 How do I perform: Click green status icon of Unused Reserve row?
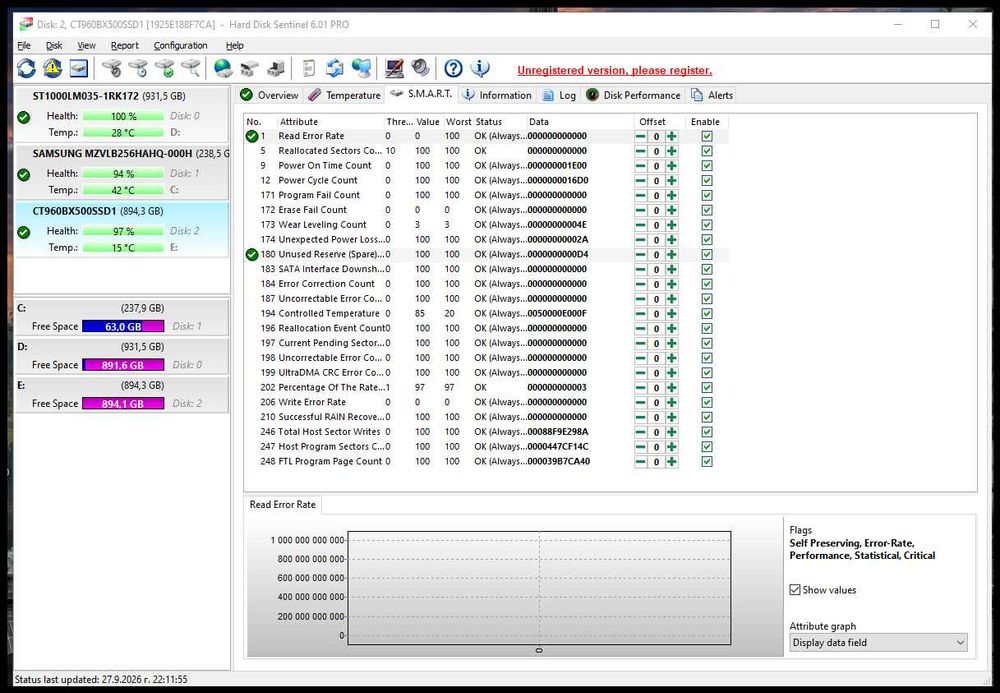click(x=252, y=254)
